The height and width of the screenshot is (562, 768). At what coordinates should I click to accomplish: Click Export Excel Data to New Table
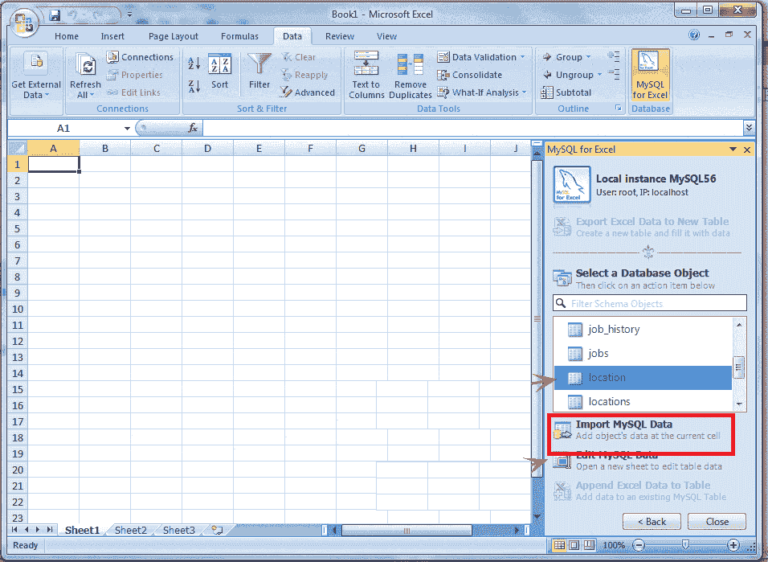pos(642,227)
